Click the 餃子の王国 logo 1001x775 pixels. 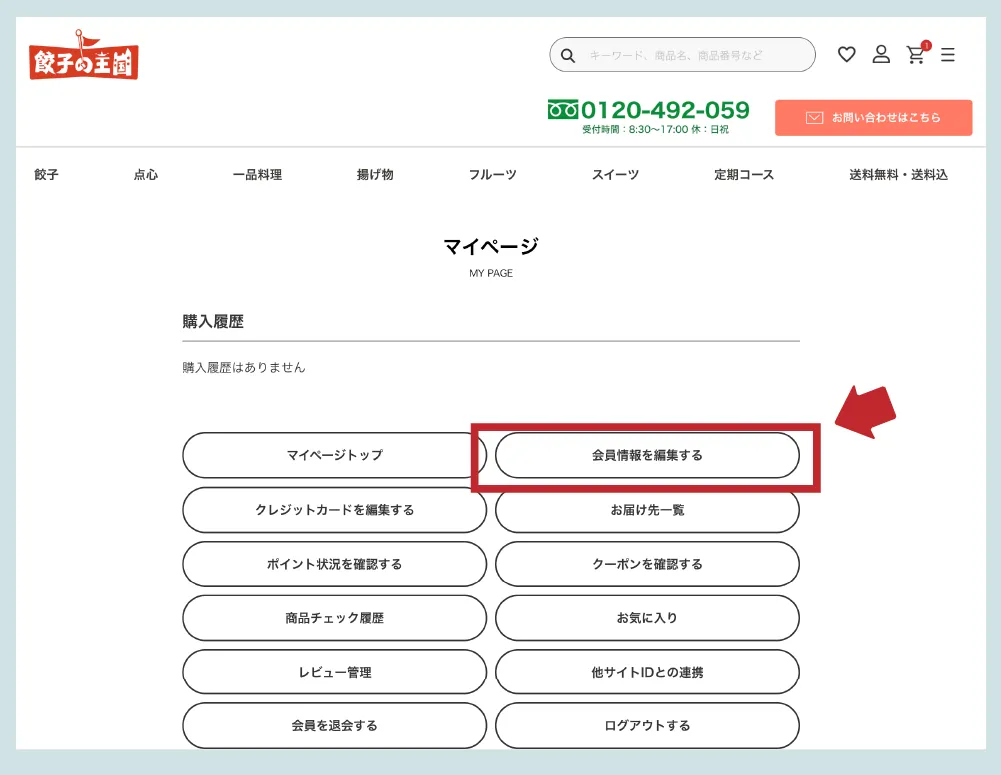84,56
